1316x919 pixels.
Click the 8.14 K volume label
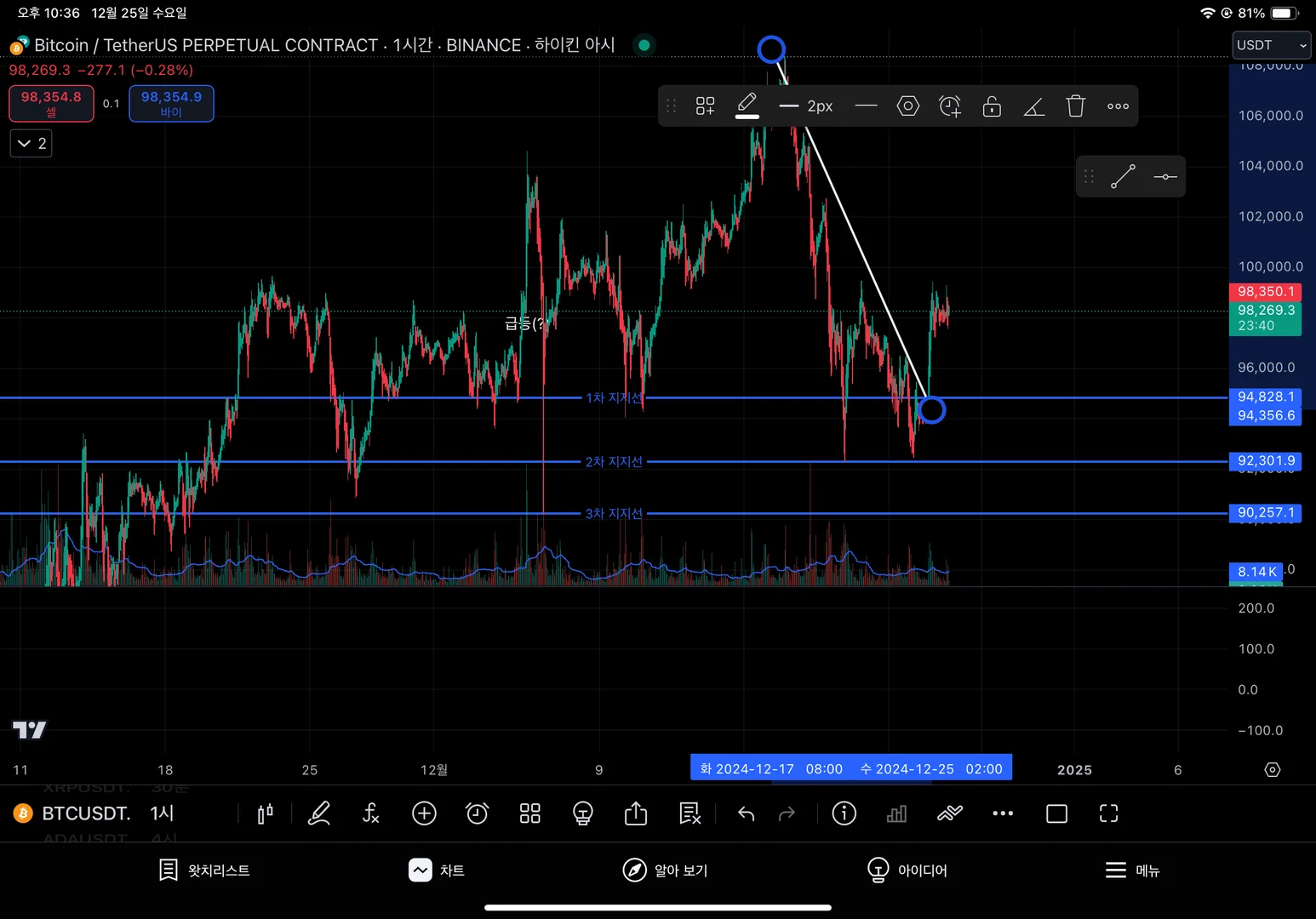tap(1256, 571)
